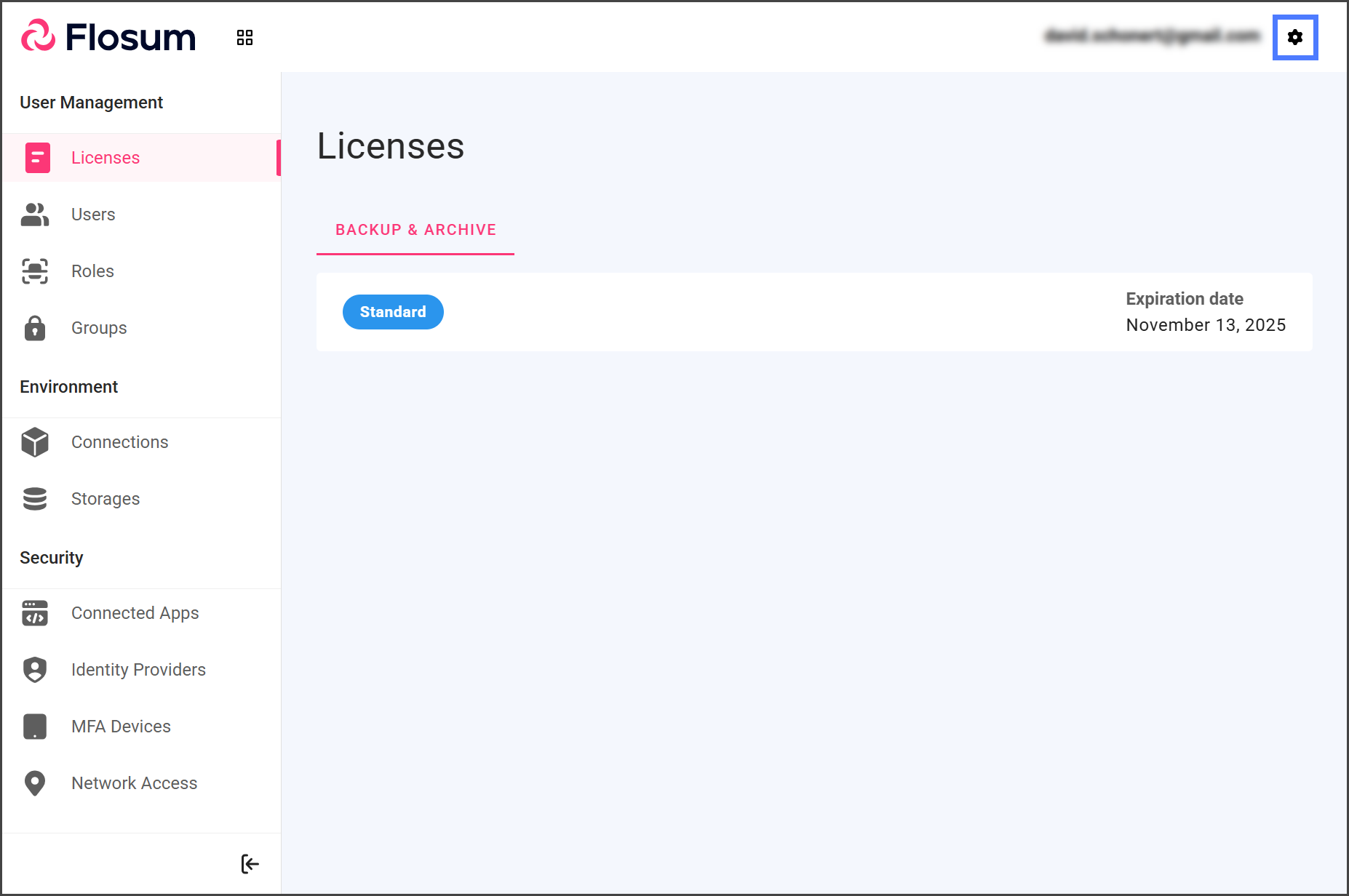Click the Roles badge icon

click(35, 271)
